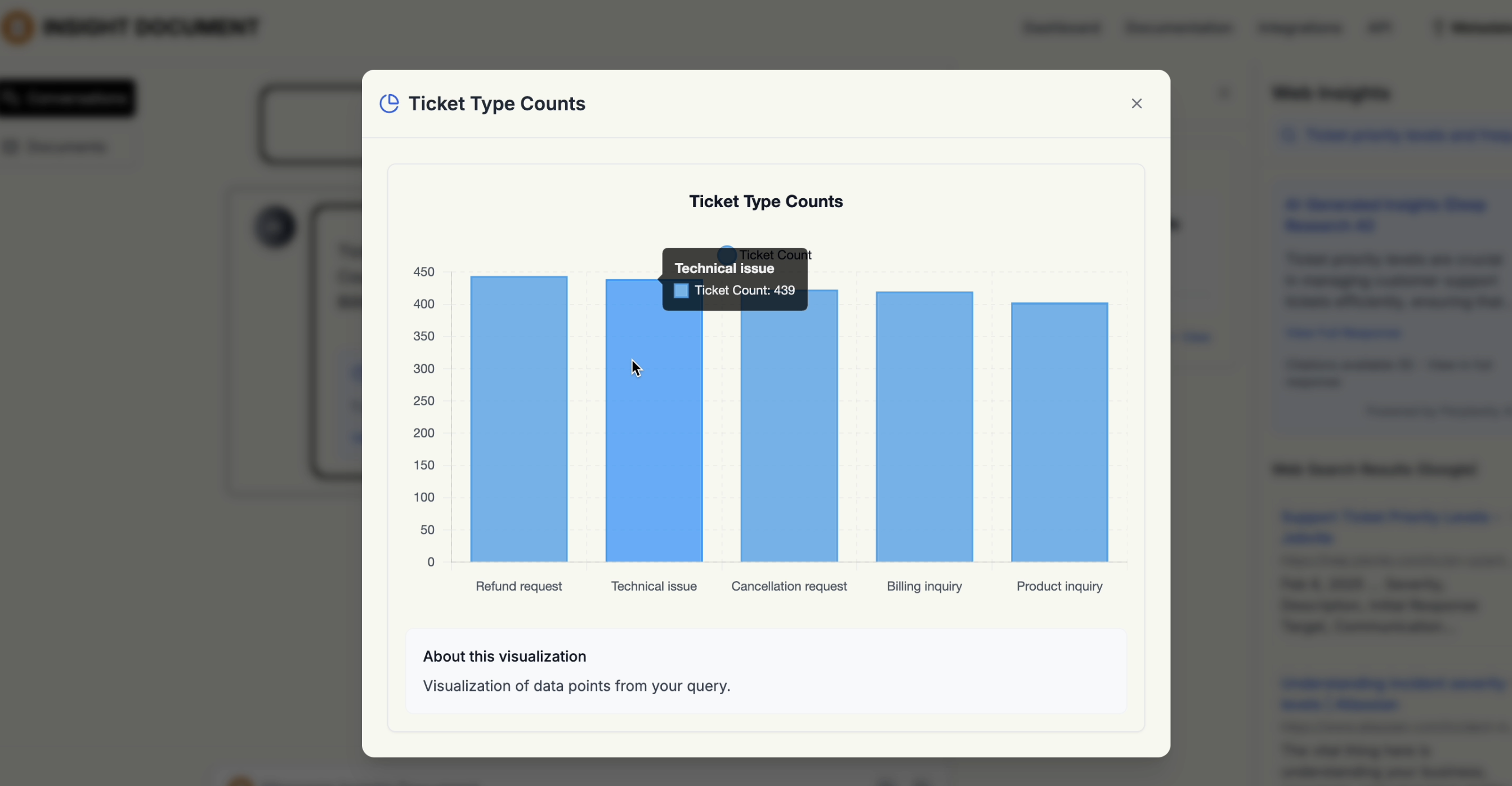Click the Refund request bar

pos(518,418)
